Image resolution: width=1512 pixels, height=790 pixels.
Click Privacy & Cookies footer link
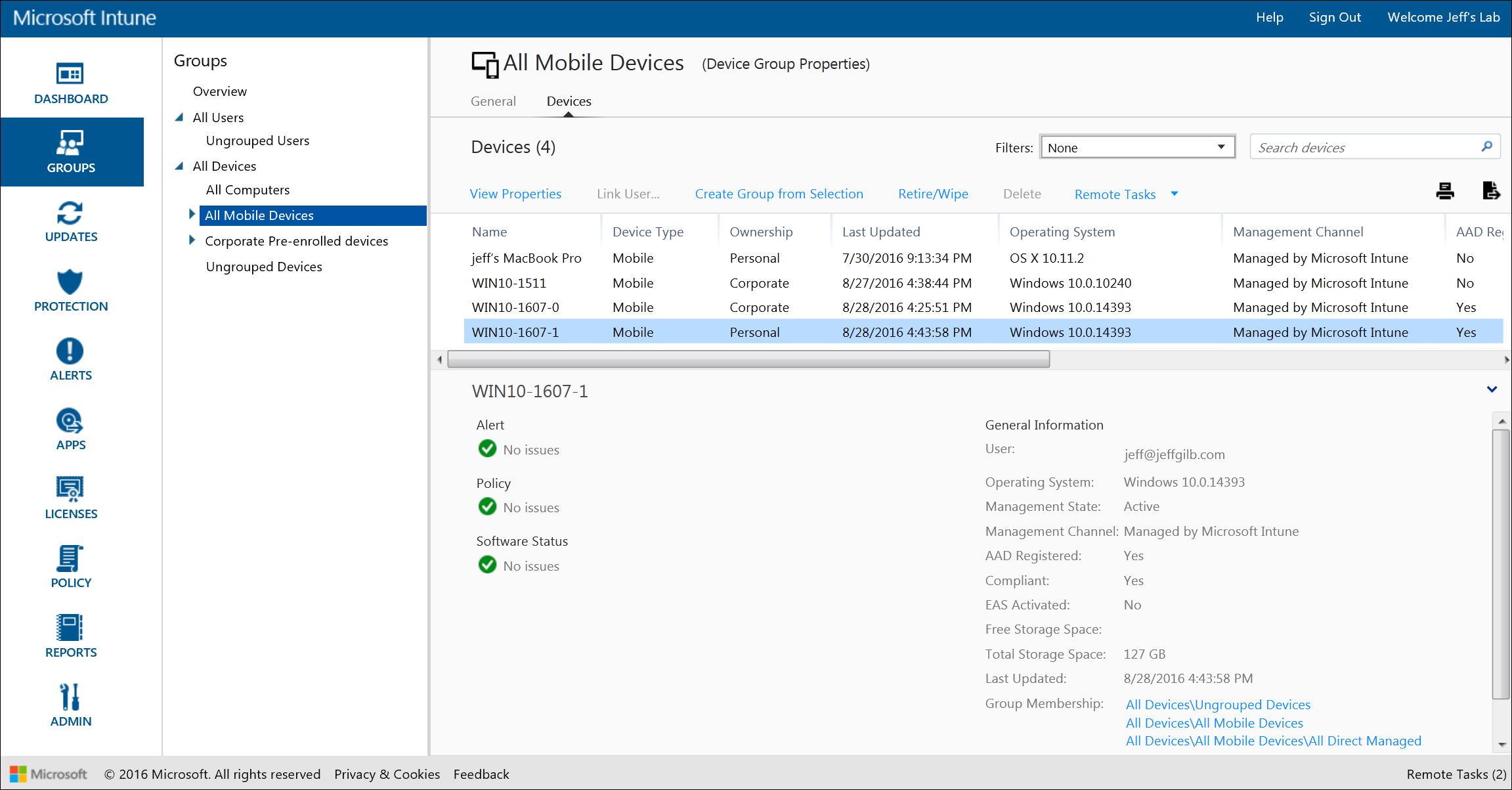pyautogui.click(x=387, y=774)
